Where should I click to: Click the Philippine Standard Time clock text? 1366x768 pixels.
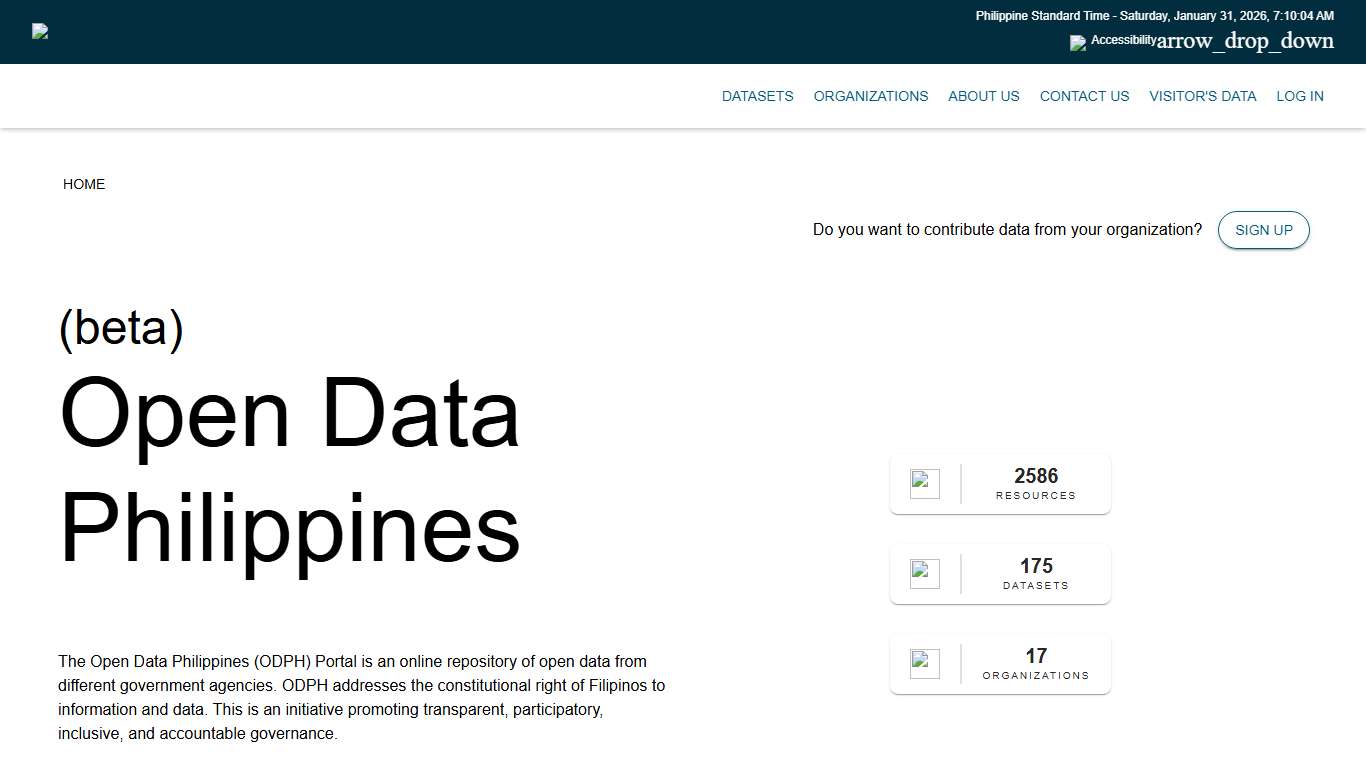click(1154, 16)
